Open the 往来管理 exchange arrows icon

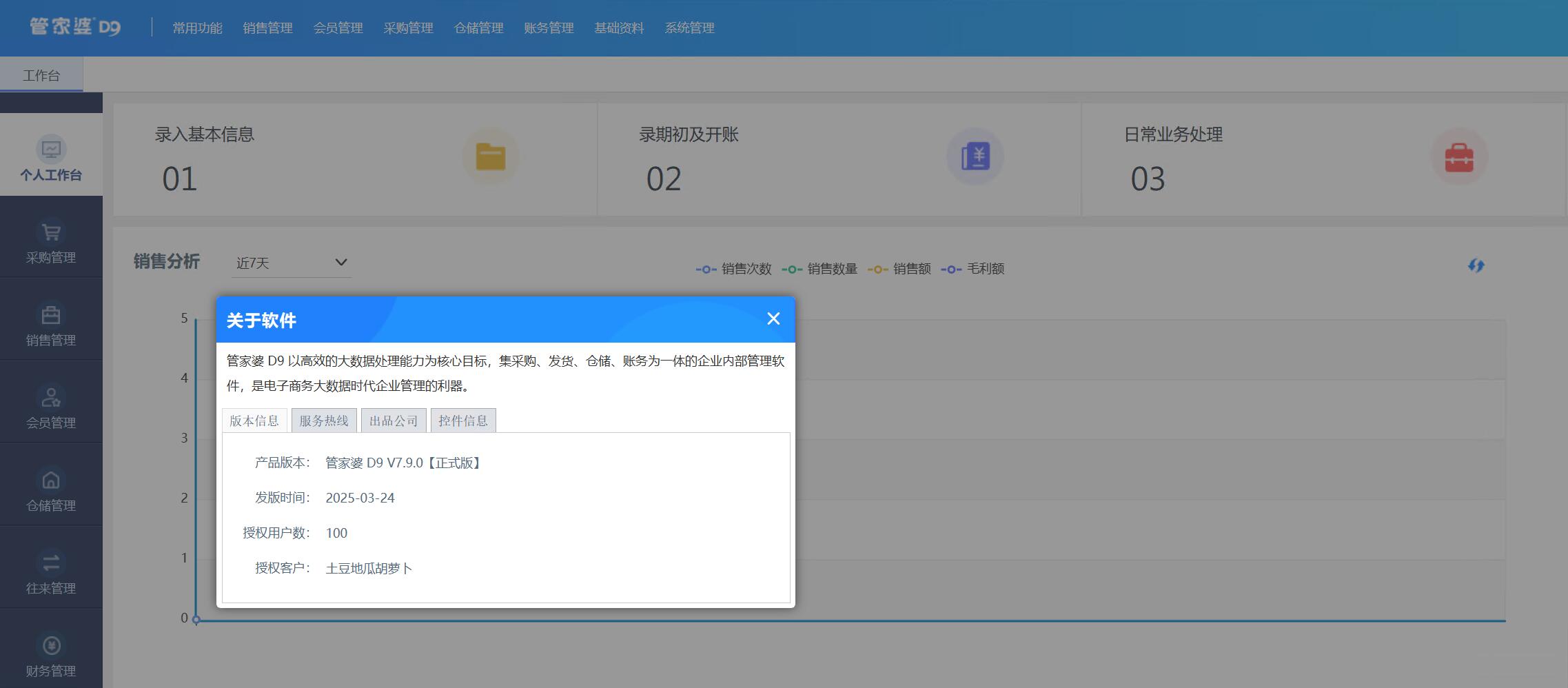[x=51, y=563]
